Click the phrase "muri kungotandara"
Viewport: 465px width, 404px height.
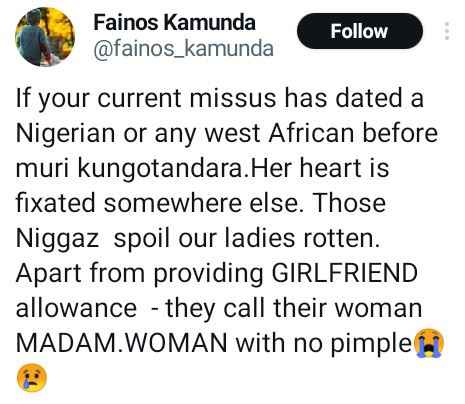tap(129, 169)
